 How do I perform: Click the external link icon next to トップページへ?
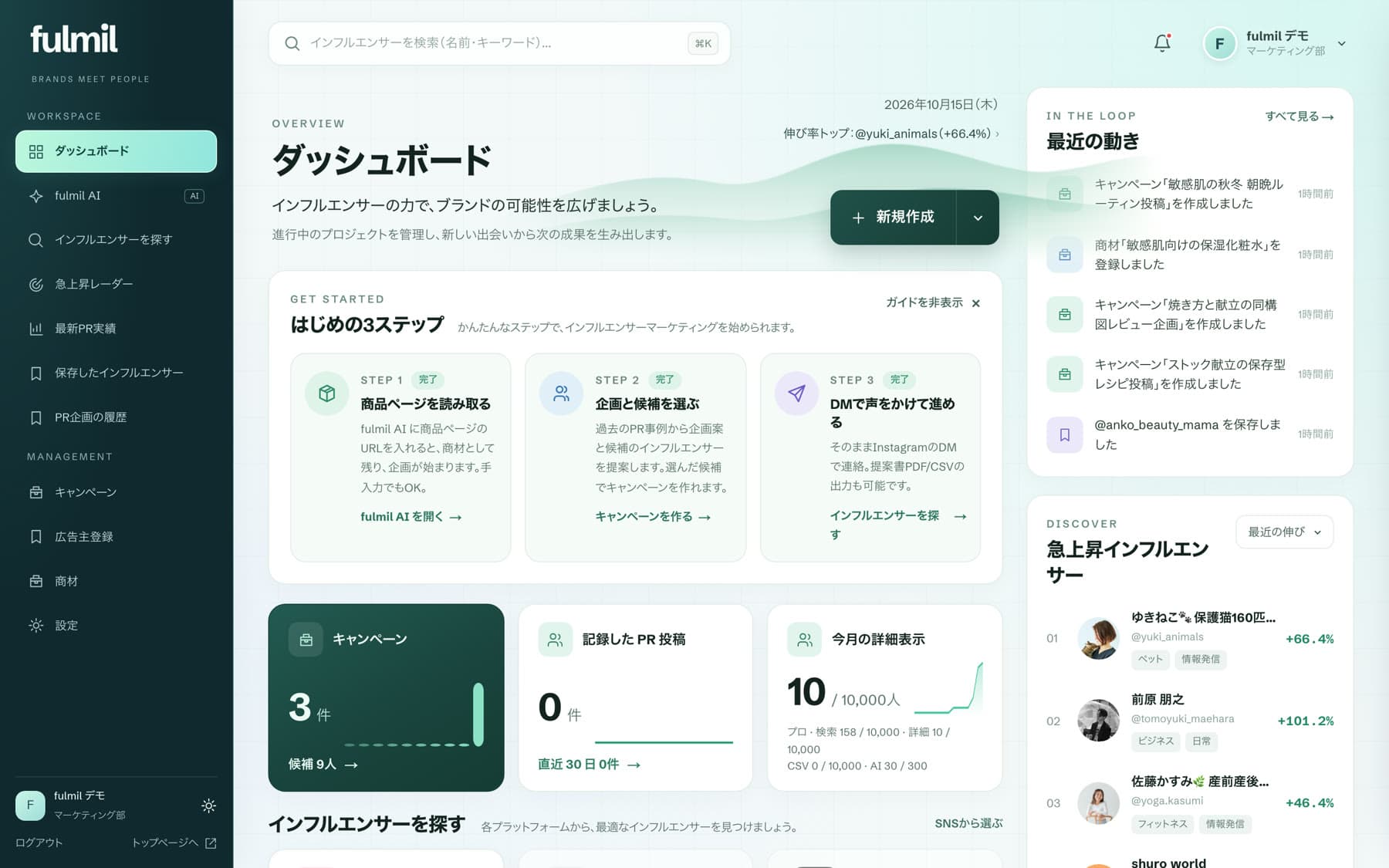click(x=211, y=843)
